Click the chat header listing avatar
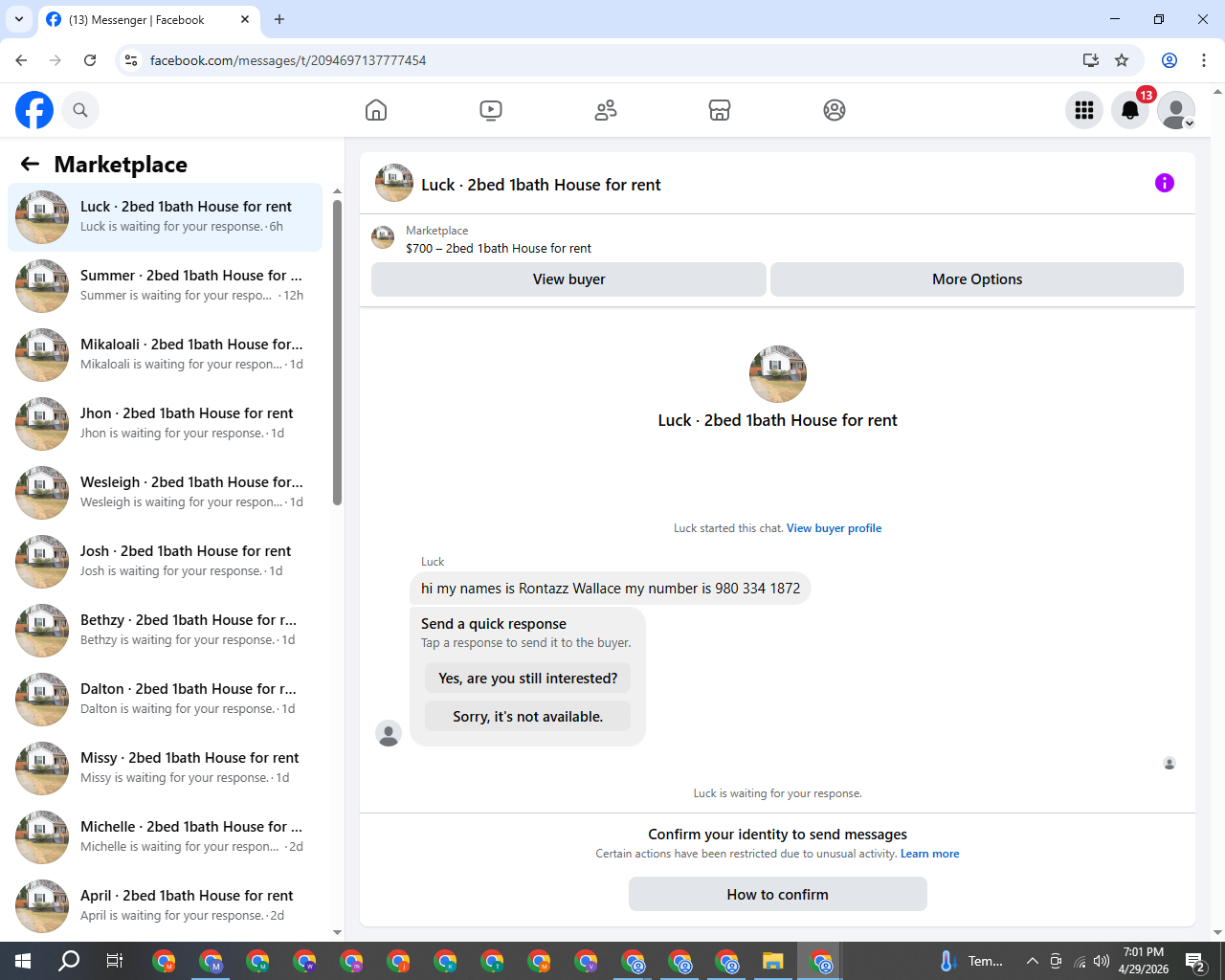The width and height of the screenshot is (1225, 980). click(x=394, y=183)
